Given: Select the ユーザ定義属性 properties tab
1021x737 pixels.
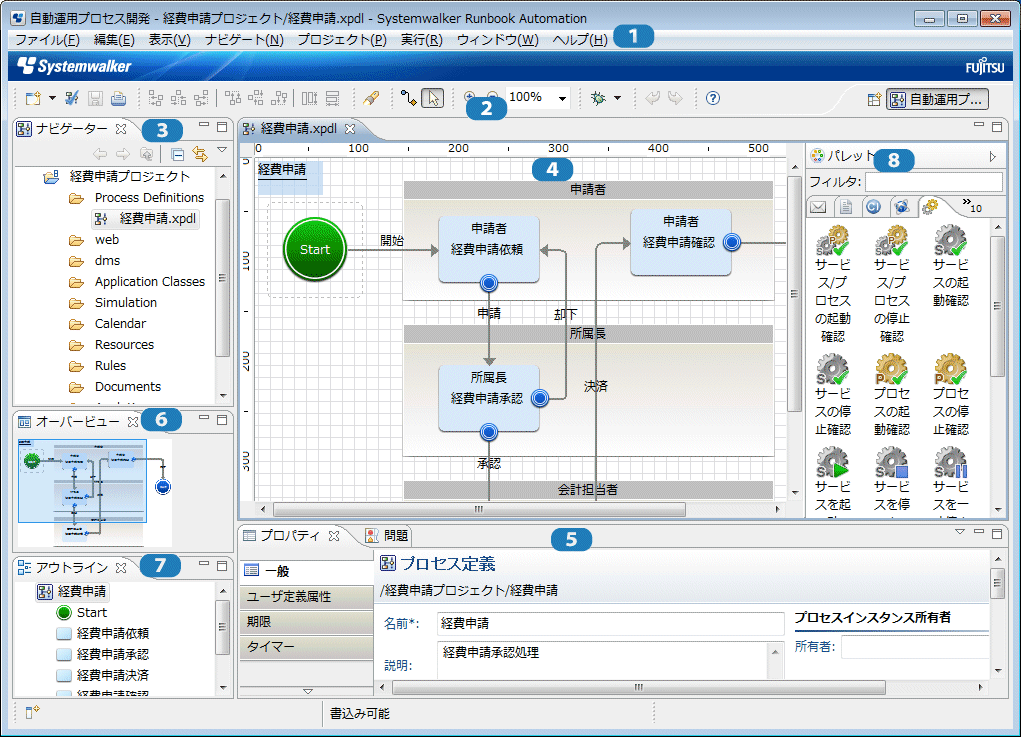Looking at the screenshot, I should [x=307, y=596].
